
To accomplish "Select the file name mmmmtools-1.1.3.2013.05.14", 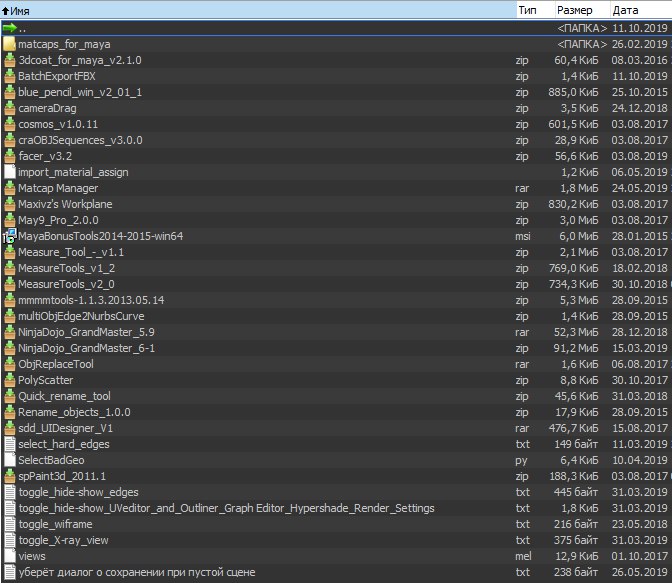I will coord(91,300).
